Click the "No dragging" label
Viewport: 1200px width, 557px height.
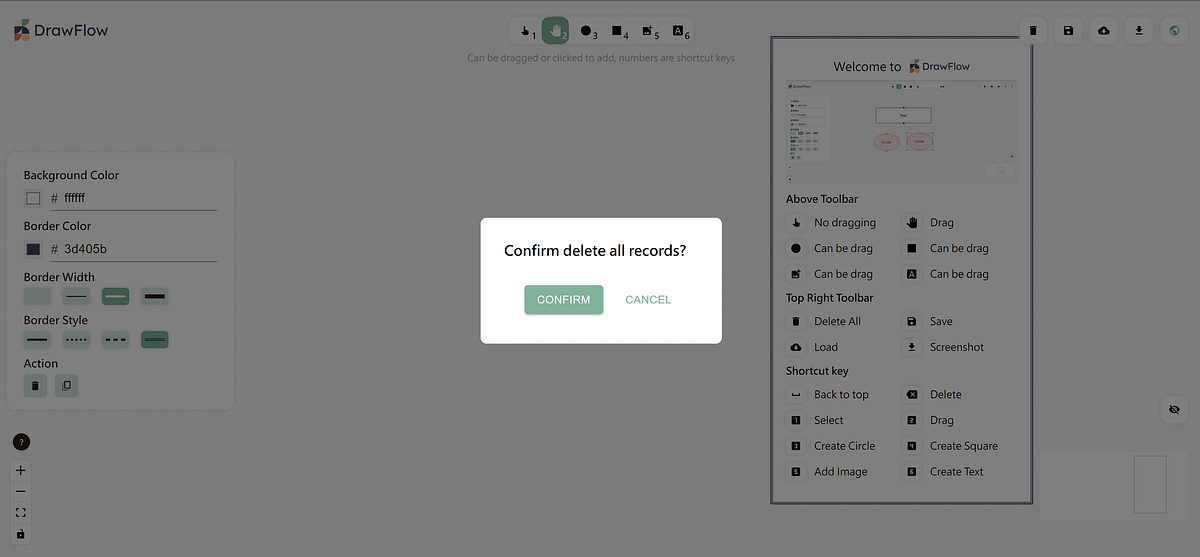click(845, 223)
